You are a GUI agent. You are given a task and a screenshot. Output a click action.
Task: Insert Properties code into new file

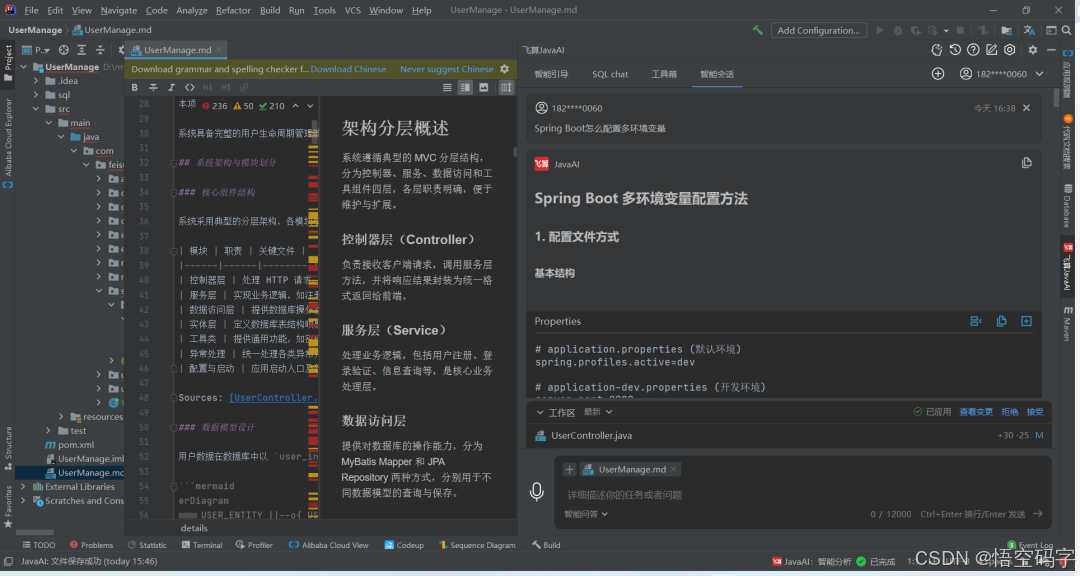click(1026, 321)
